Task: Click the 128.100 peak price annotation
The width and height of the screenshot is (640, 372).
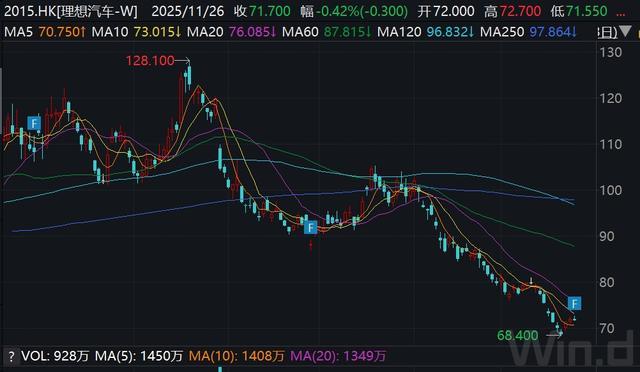Action: click(150, 61)
